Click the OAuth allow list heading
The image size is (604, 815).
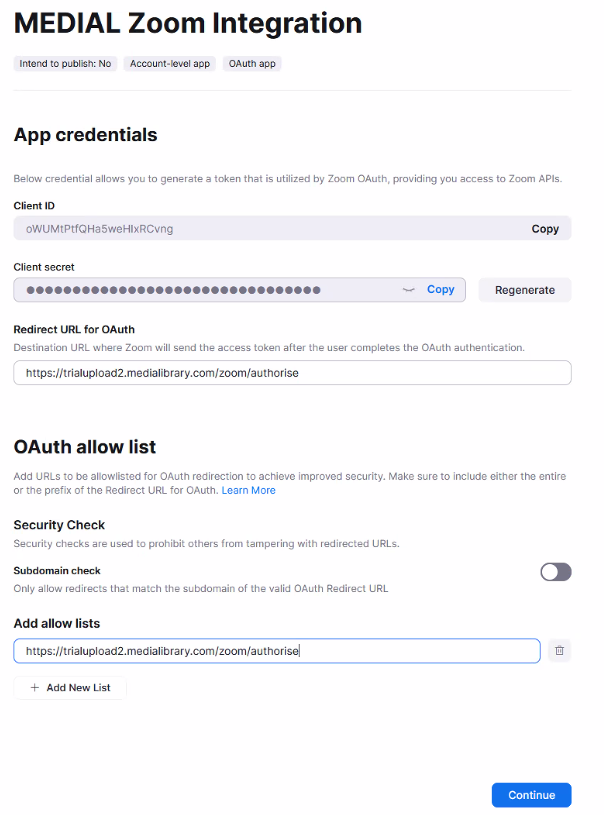pyautogui.click(x=85, y=447)
